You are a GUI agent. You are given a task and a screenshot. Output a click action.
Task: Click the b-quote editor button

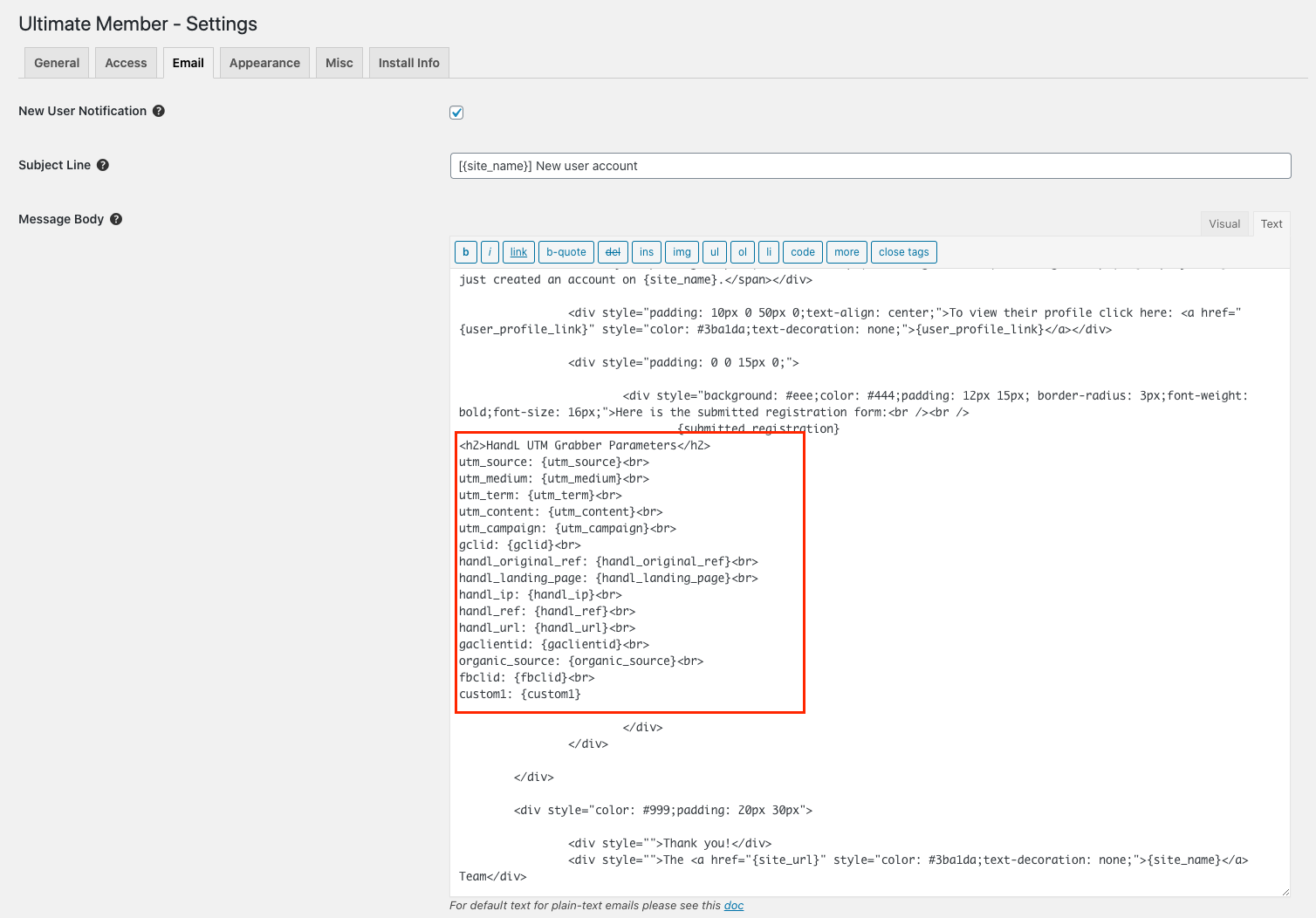point(566,252)
